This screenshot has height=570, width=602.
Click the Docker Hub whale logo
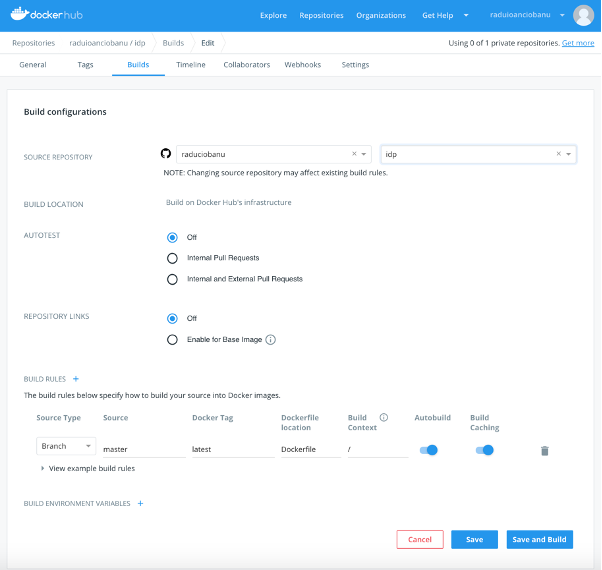pyautogui.click(x=19, y=15)
